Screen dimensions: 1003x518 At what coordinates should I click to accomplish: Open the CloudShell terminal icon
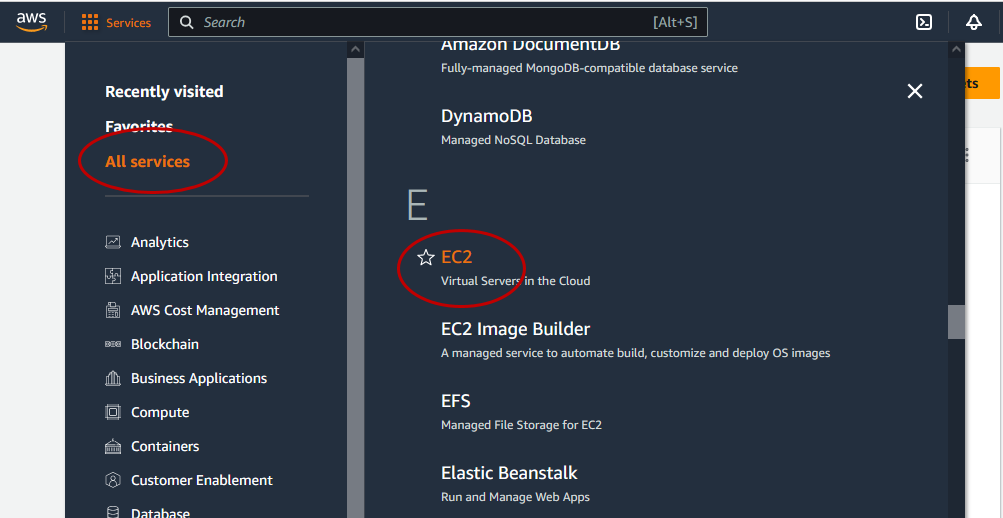924,22
